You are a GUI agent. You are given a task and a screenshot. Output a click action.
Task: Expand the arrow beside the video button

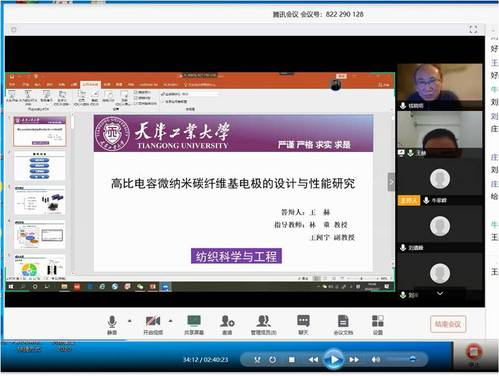coord(170,321)
